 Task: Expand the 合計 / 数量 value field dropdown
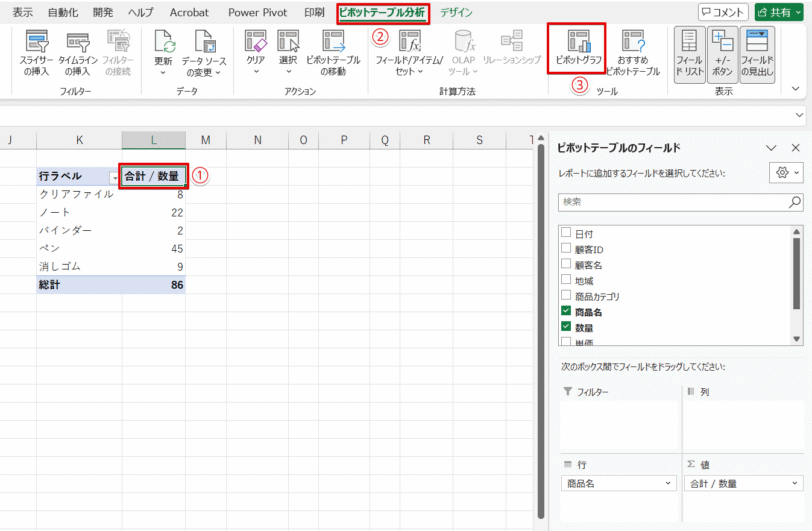795,483
